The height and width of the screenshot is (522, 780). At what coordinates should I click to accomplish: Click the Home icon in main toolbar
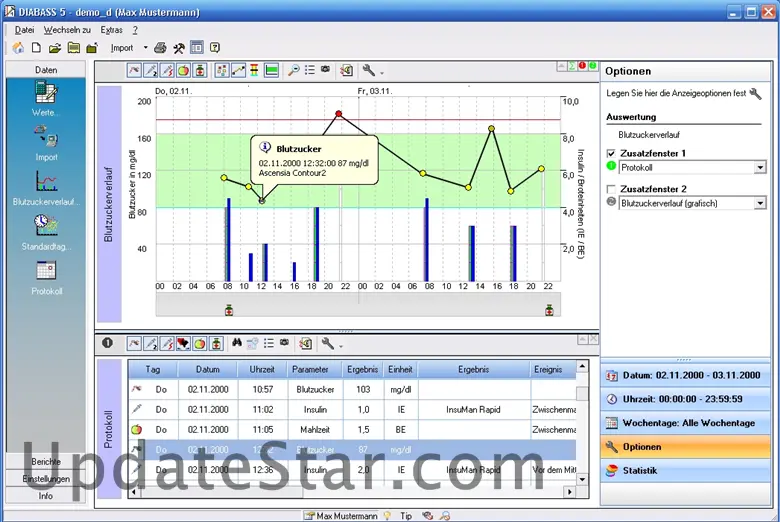click(x=18, y=48)
